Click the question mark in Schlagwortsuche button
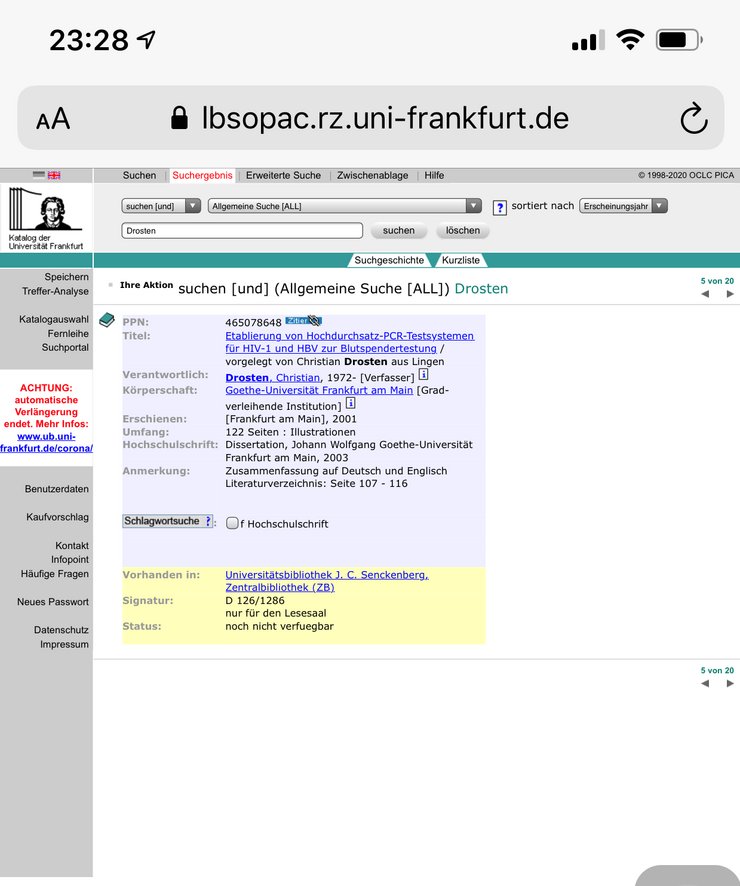Viewport: 740px width, 886px height. [208, 520]
